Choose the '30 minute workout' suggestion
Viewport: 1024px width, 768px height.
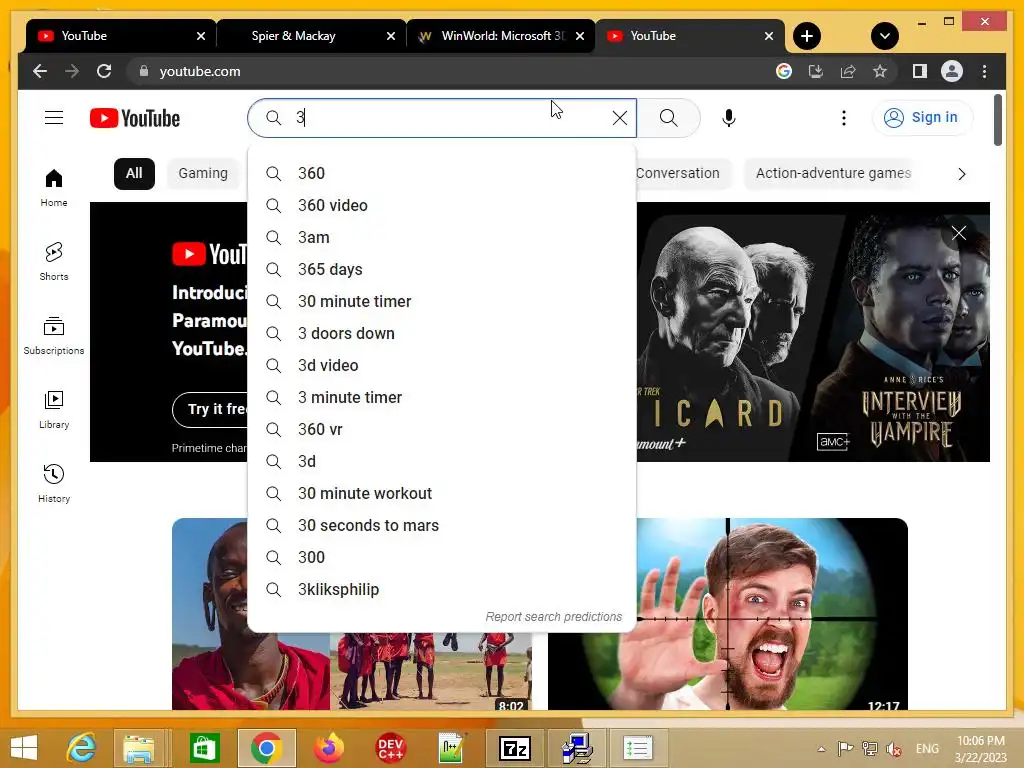pyautogui.click(x=442, y=493)
